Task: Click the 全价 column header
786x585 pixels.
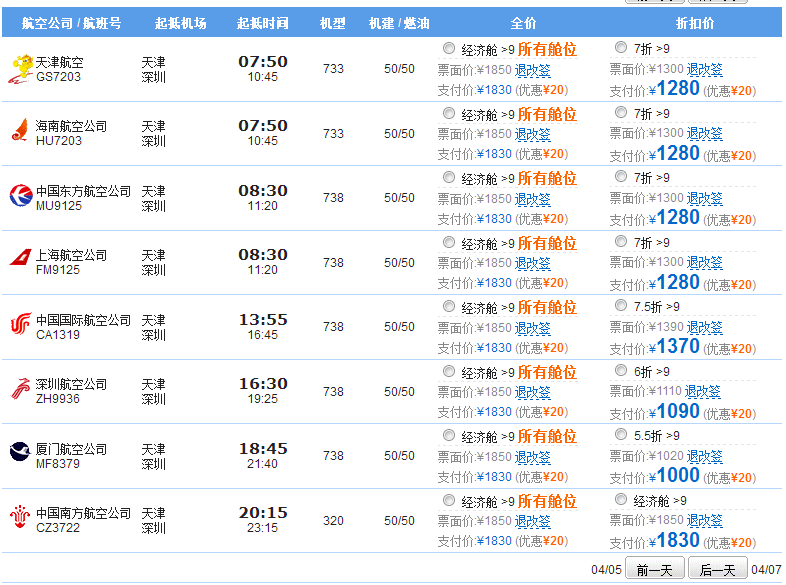Action: [x=523, y=23]
